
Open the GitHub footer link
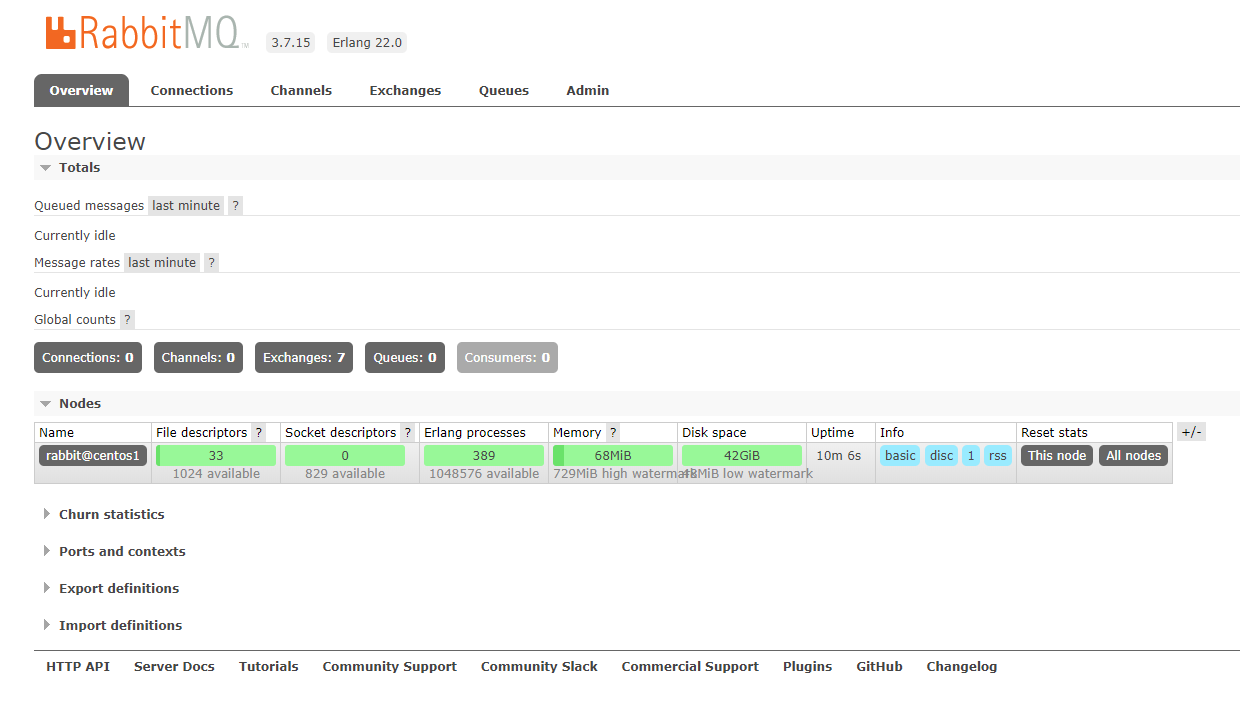pyautogui.click(x=879, y=666)
